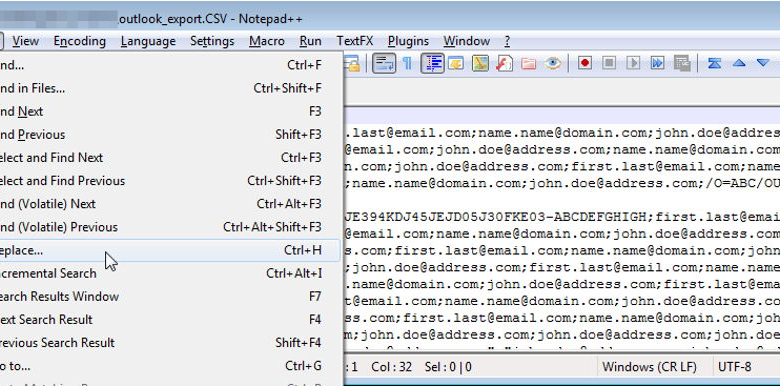Open the User Defined Language icon
Viewport: 780px width, 386px height.
pos(456,63)
